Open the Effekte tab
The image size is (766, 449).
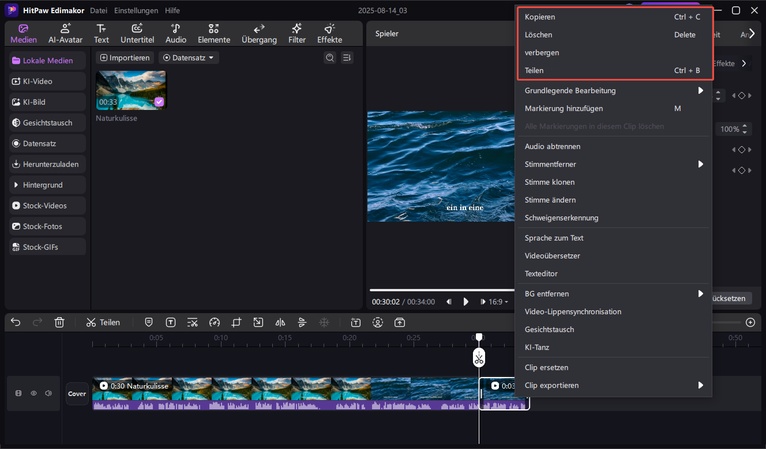click(330, 34)
